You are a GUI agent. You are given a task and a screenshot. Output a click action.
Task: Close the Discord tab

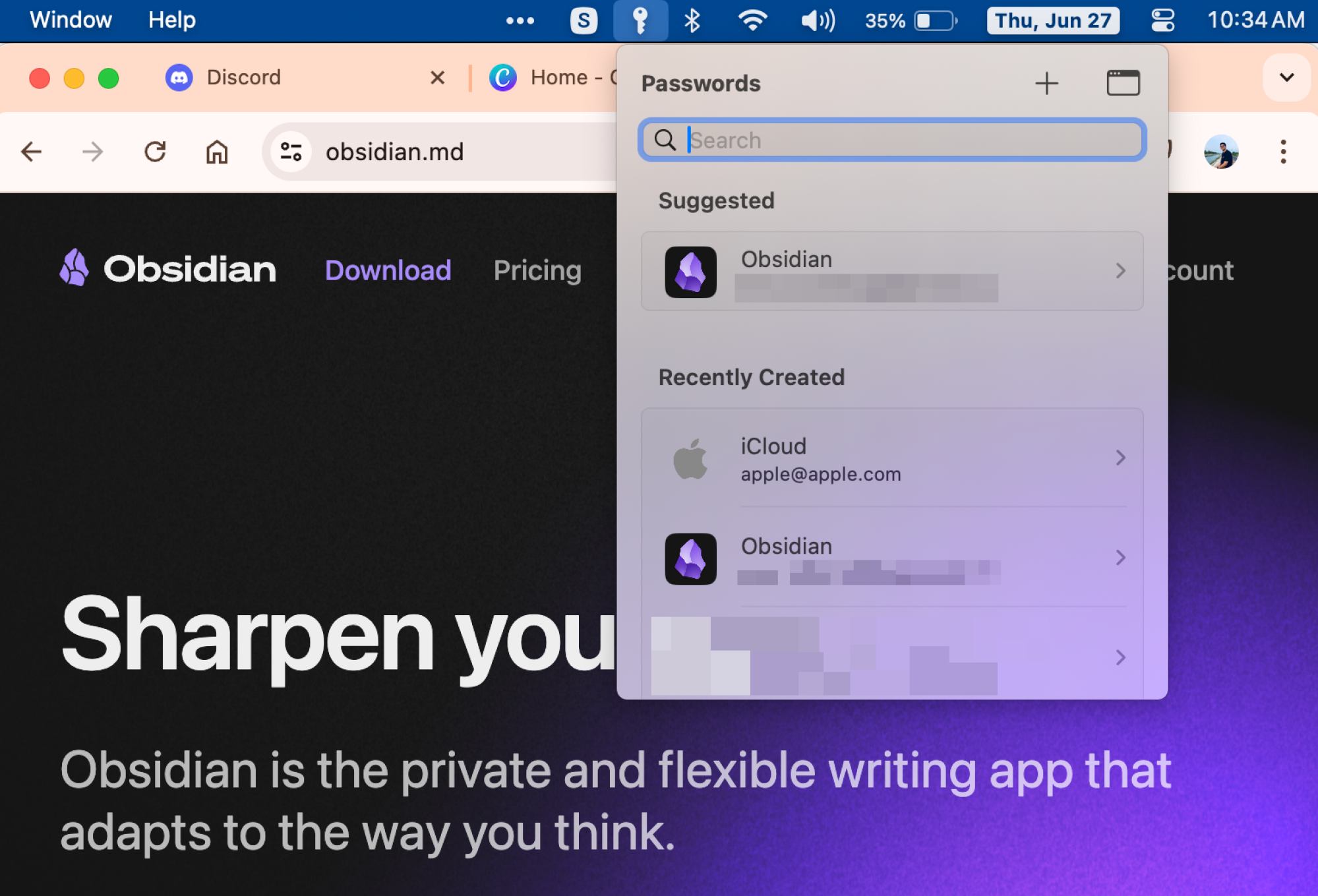(437, 78)
